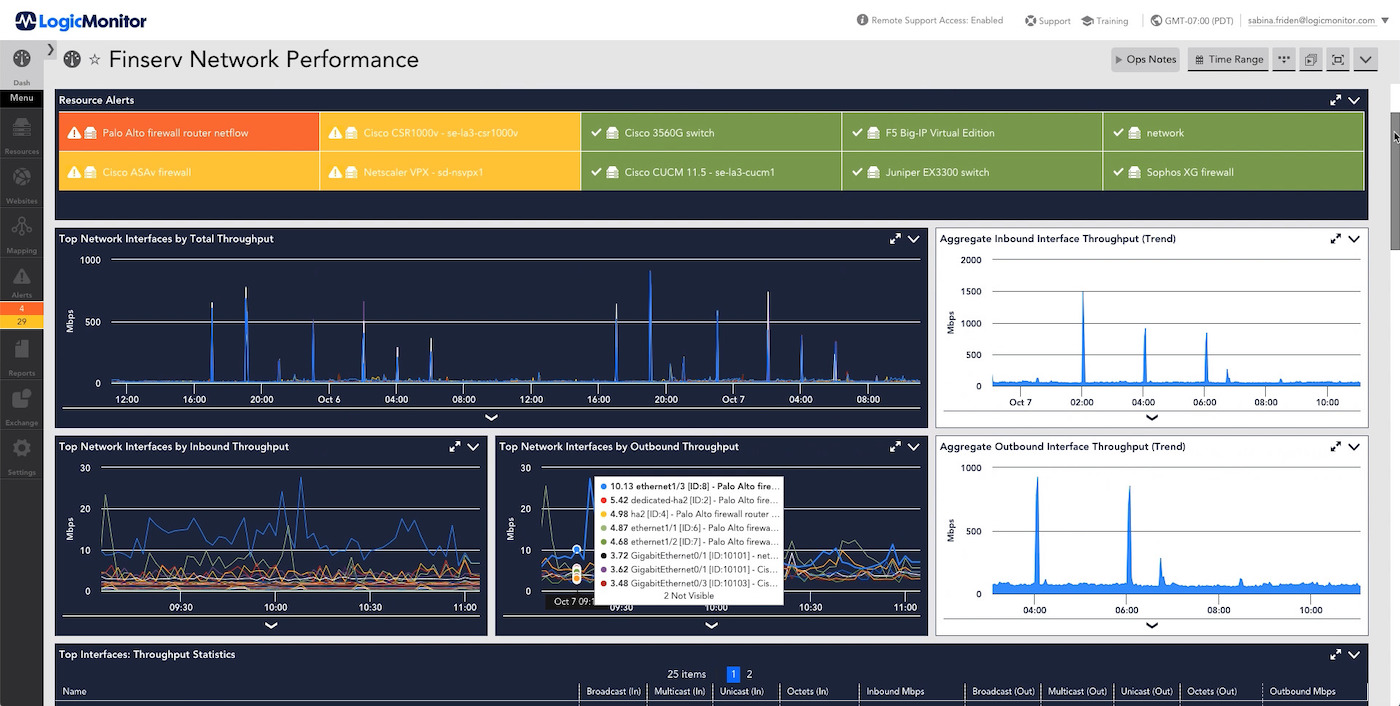Favorite this dashboard with the star icon
Viewport: 1400px width, 706px height.
tap(95, 60)
